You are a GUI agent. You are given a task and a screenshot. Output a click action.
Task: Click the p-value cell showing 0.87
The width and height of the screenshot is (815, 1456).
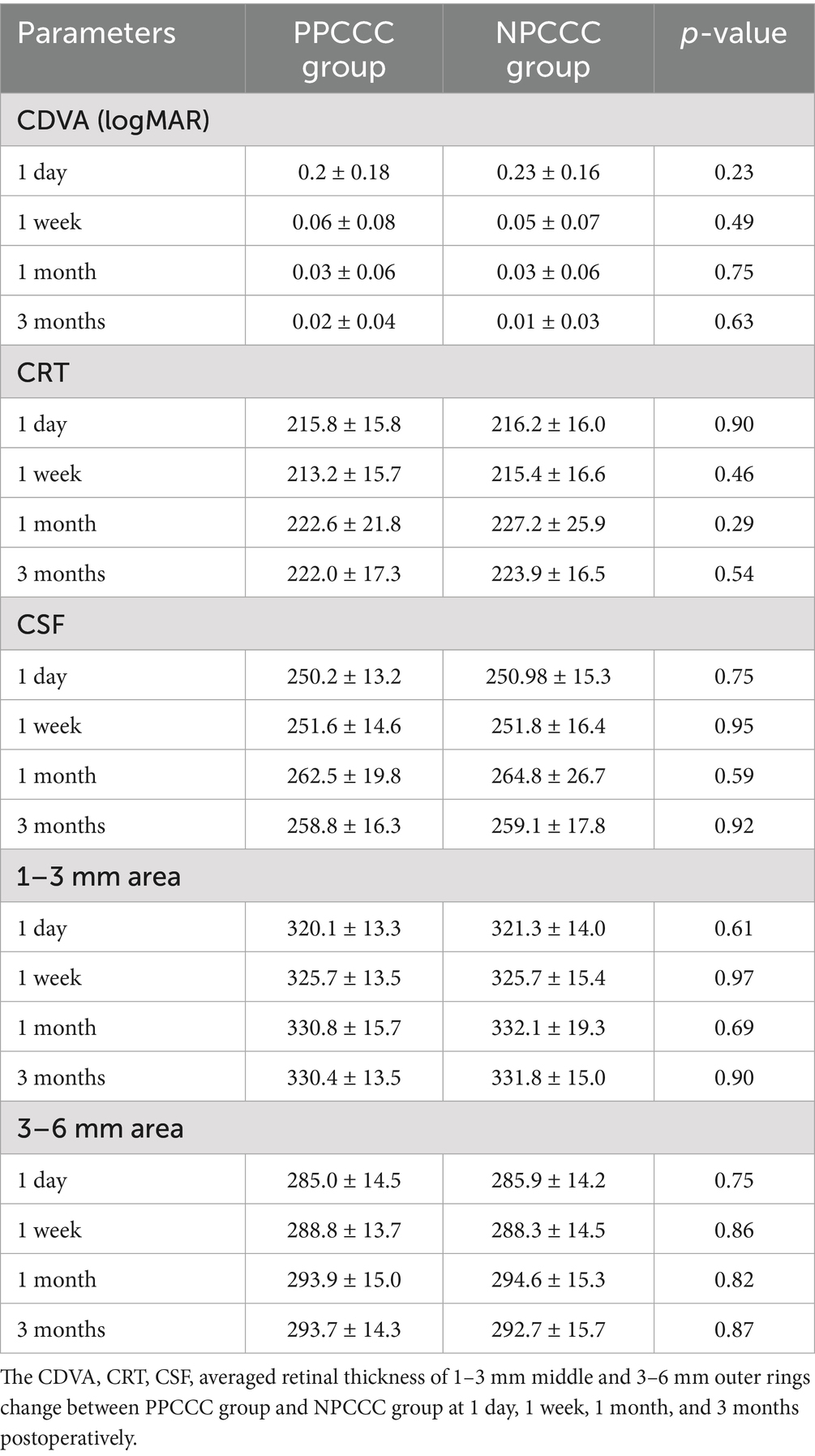[x=734, y=1329]
